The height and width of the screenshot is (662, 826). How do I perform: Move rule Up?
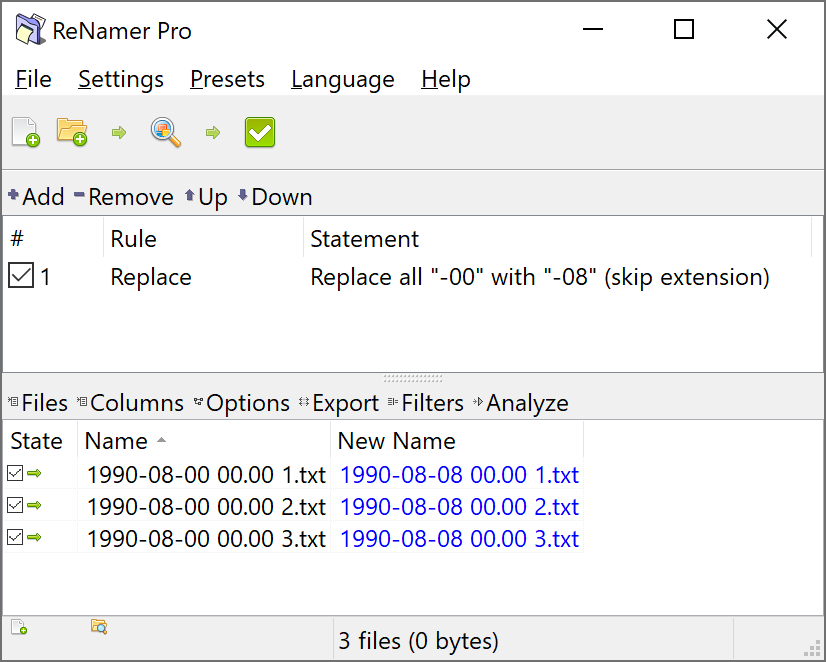tap(206, 197)
